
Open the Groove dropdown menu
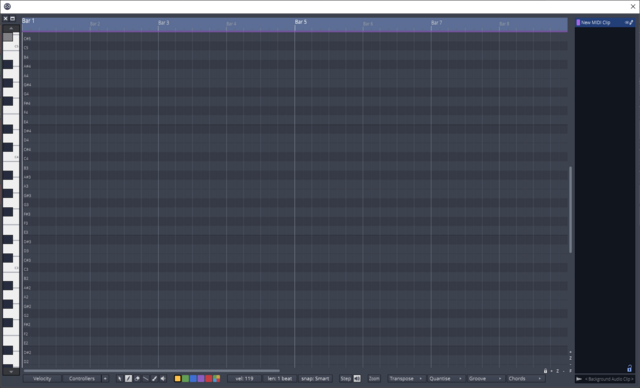click(485, 379)
